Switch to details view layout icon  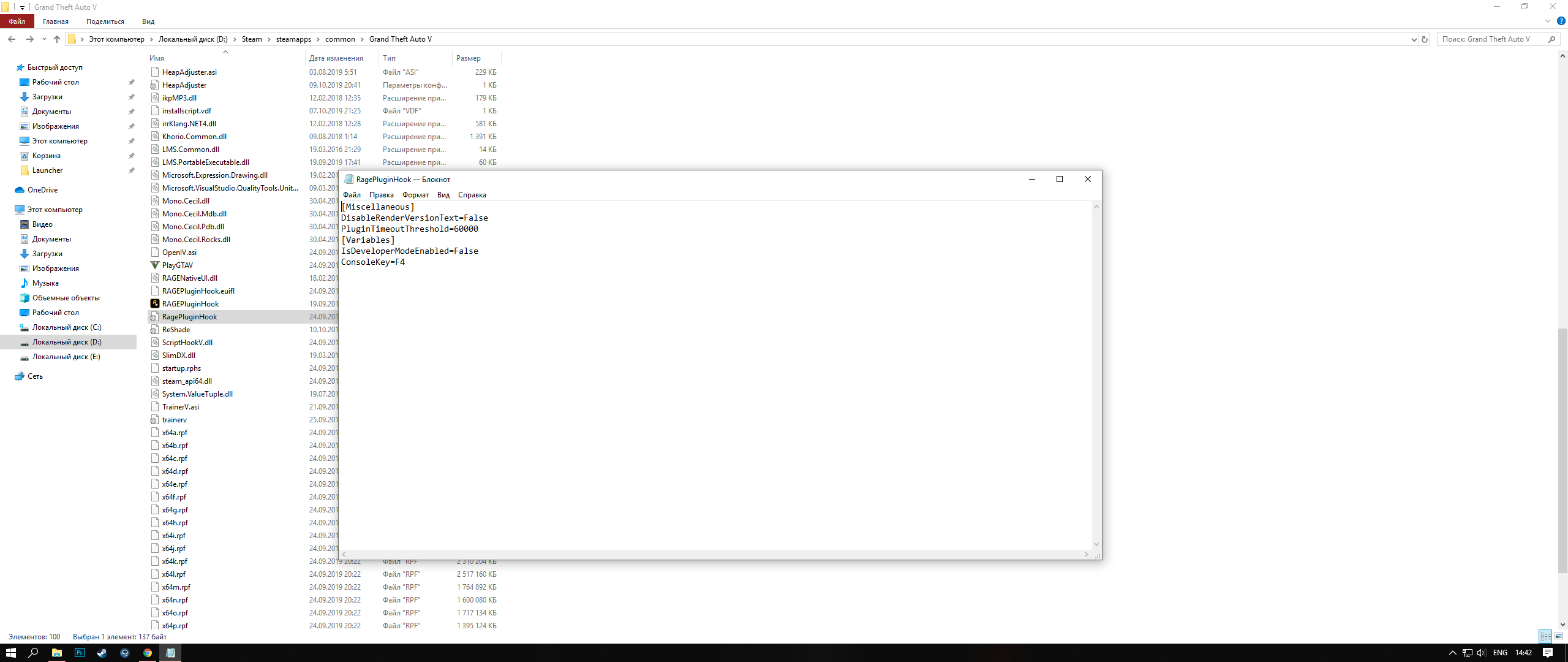click(x=1545, y=636)
